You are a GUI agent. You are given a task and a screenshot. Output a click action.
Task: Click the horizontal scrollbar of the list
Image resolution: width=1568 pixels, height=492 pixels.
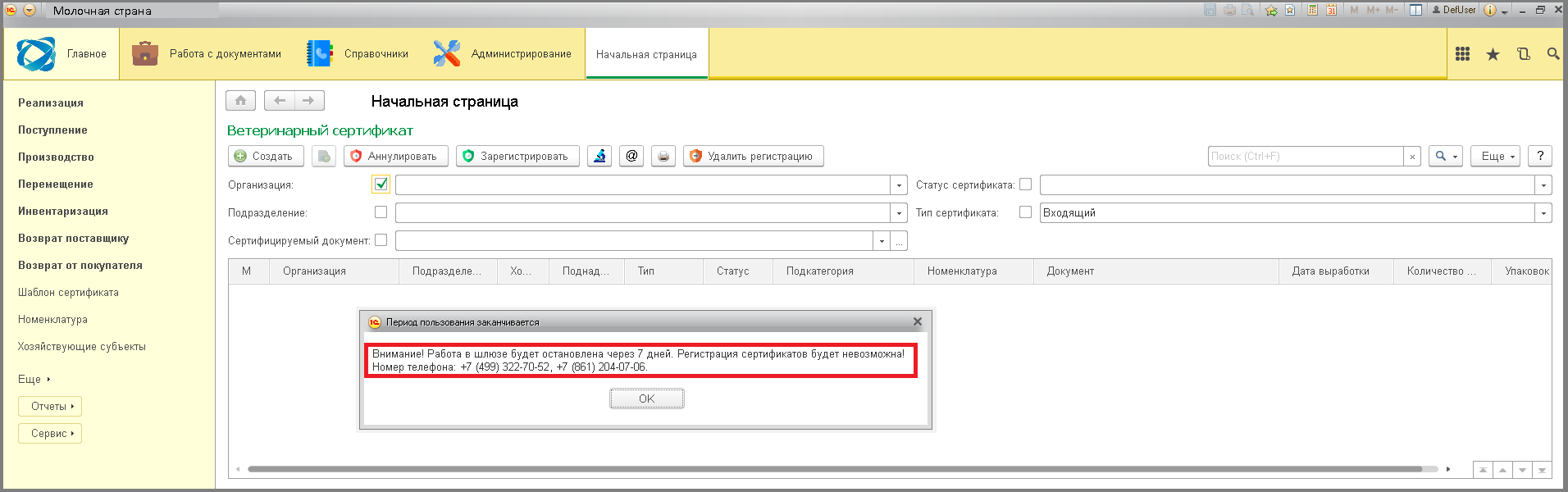point(835,470)
